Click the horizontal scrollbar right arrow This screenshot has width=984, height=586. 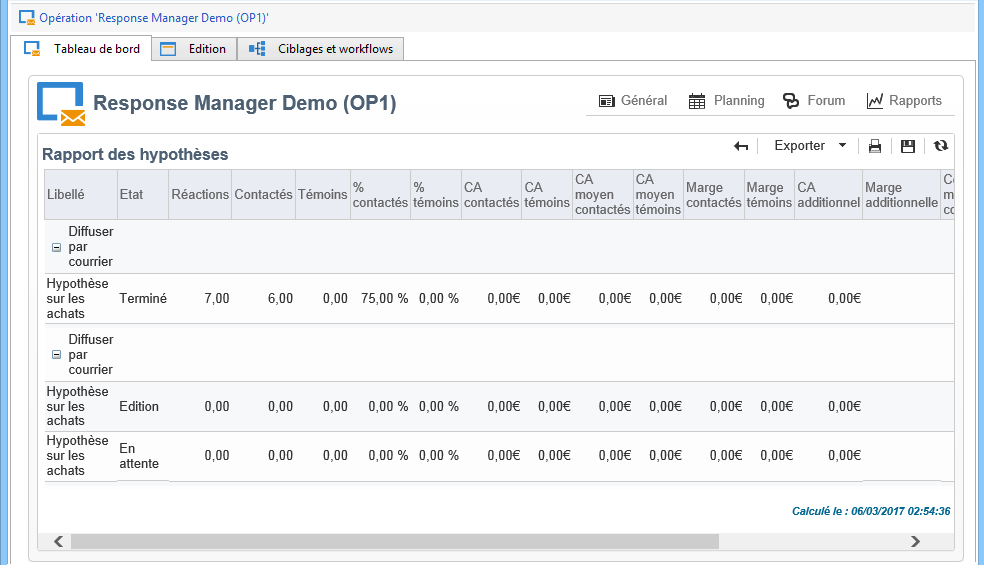pos(916,541)
